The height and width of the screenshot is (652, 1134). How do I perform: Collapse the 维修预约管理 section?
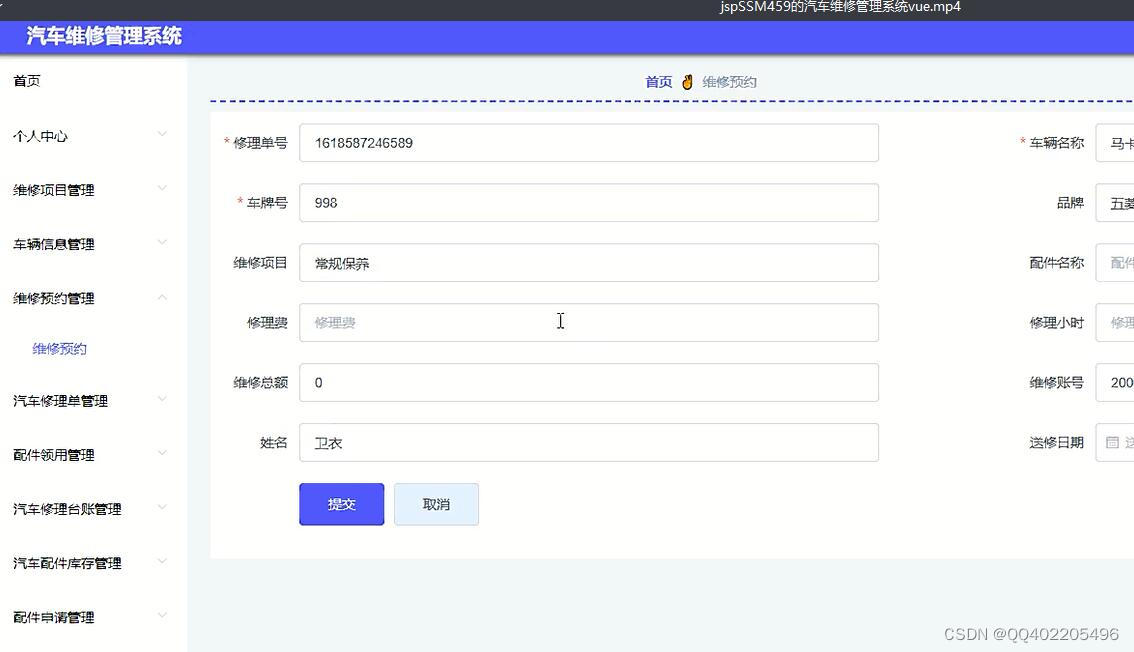click(x=90, y=297)
